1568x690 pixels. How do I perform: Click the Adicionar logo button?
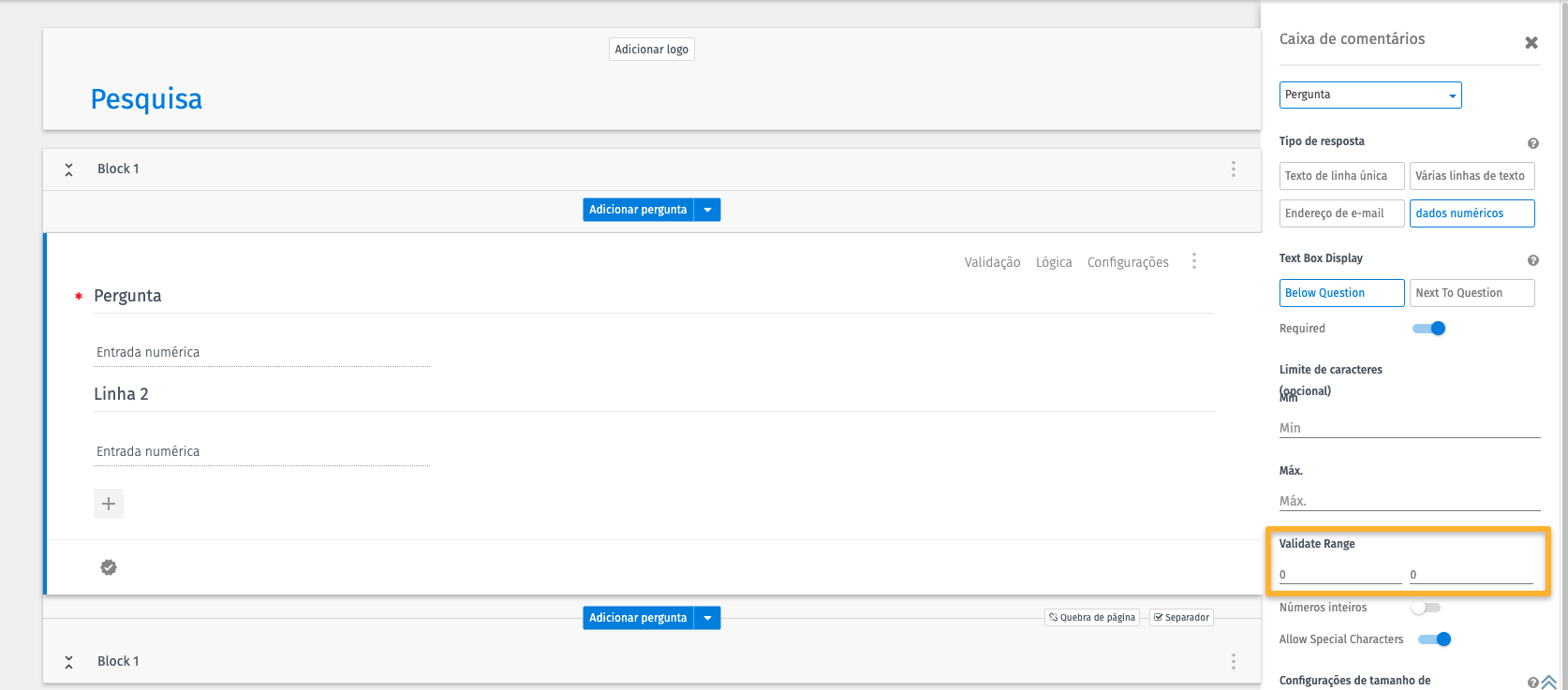[x=652, y=50]
